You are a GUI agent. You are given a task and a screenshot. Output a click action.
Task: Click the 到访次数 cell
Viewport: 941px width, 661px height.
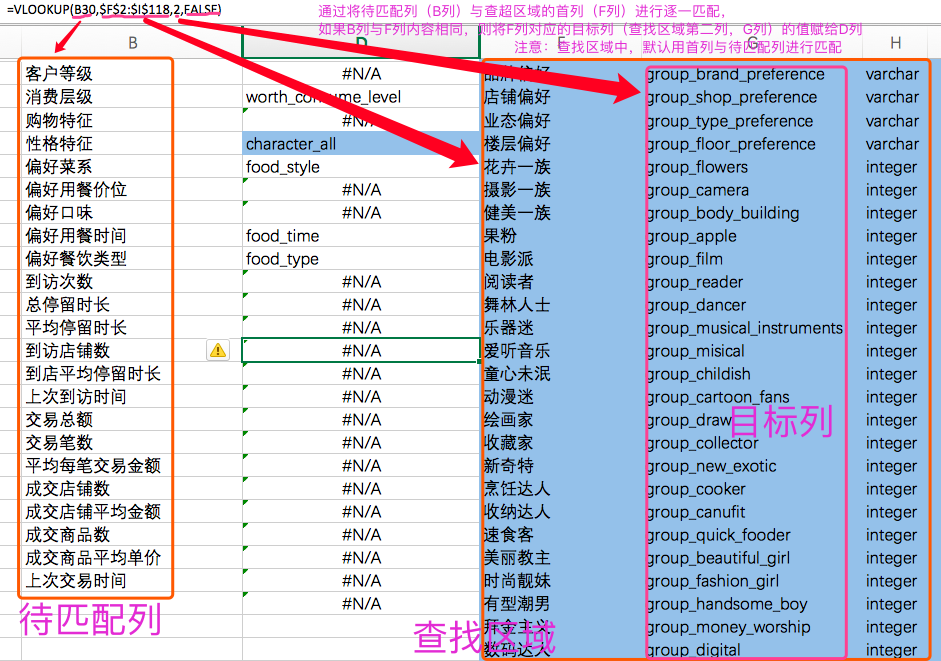132,281
